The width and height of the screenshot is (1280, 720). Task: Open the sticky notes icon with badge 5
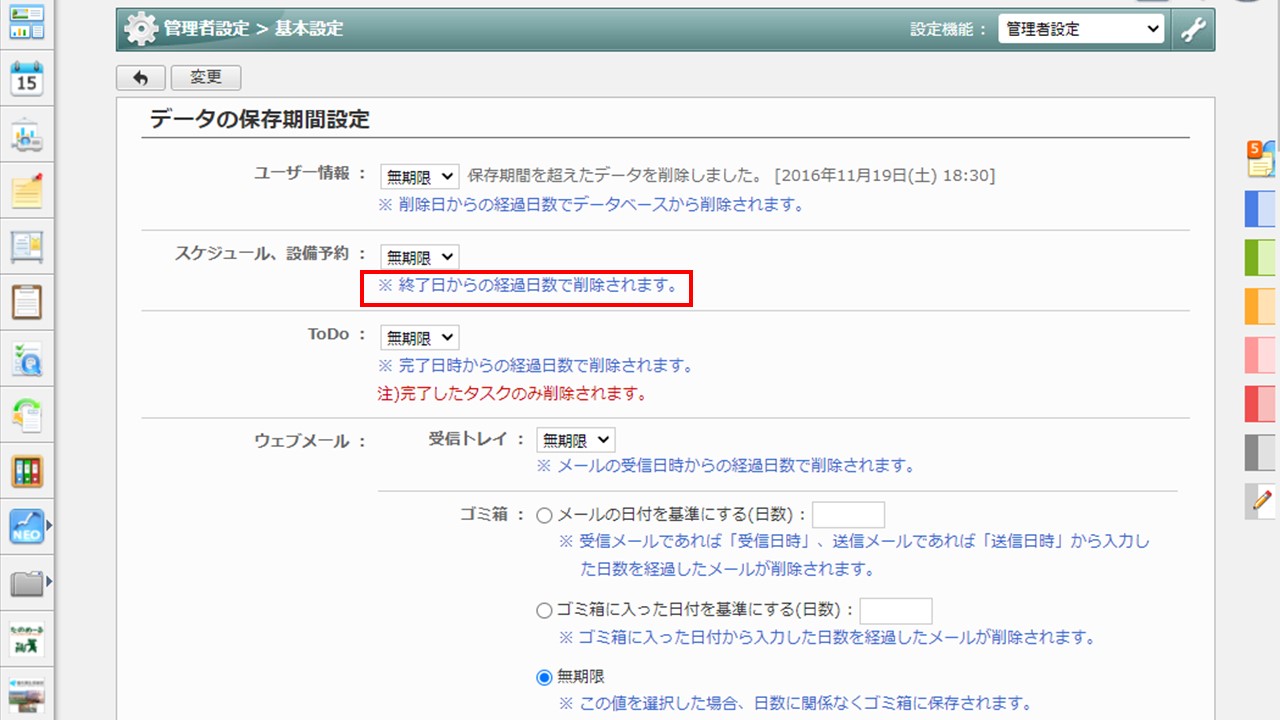pyautogui.click(x=1261, y=159)
